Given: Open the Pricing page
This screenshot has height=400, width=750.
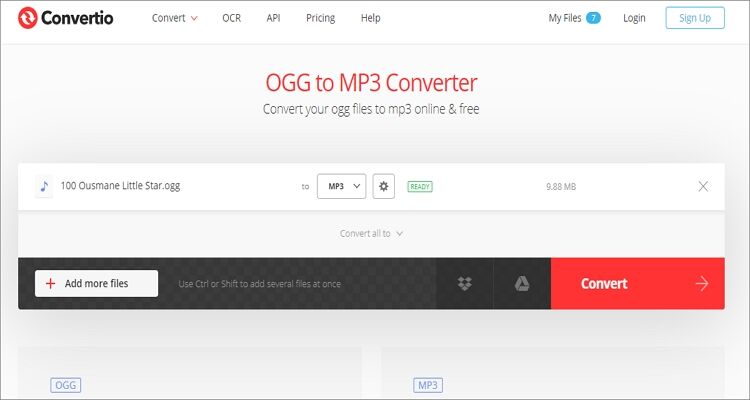Looking at the screenshot, I should pos(320,18).
